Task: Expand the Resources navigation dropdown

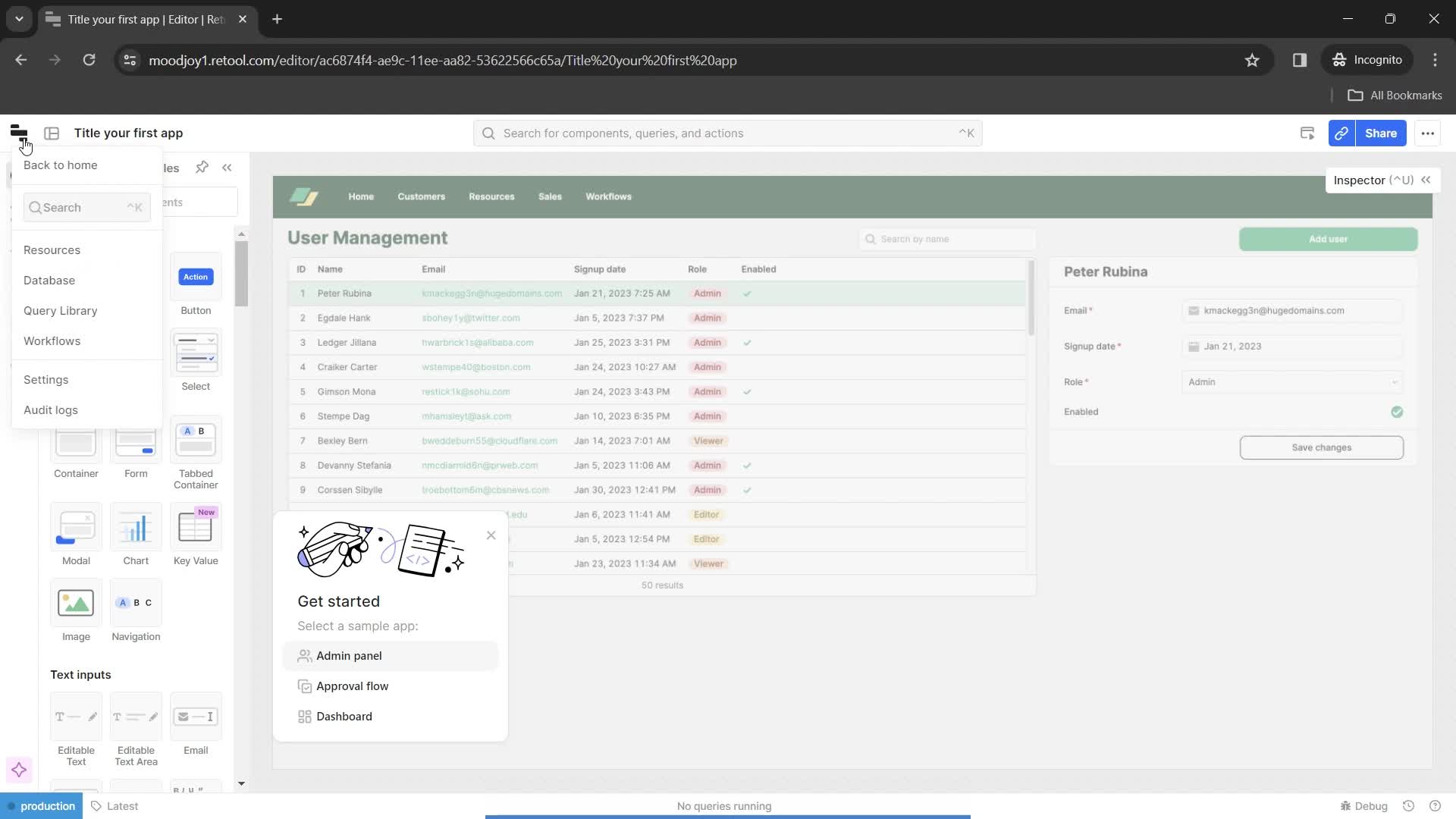Action: coord(491,196)
